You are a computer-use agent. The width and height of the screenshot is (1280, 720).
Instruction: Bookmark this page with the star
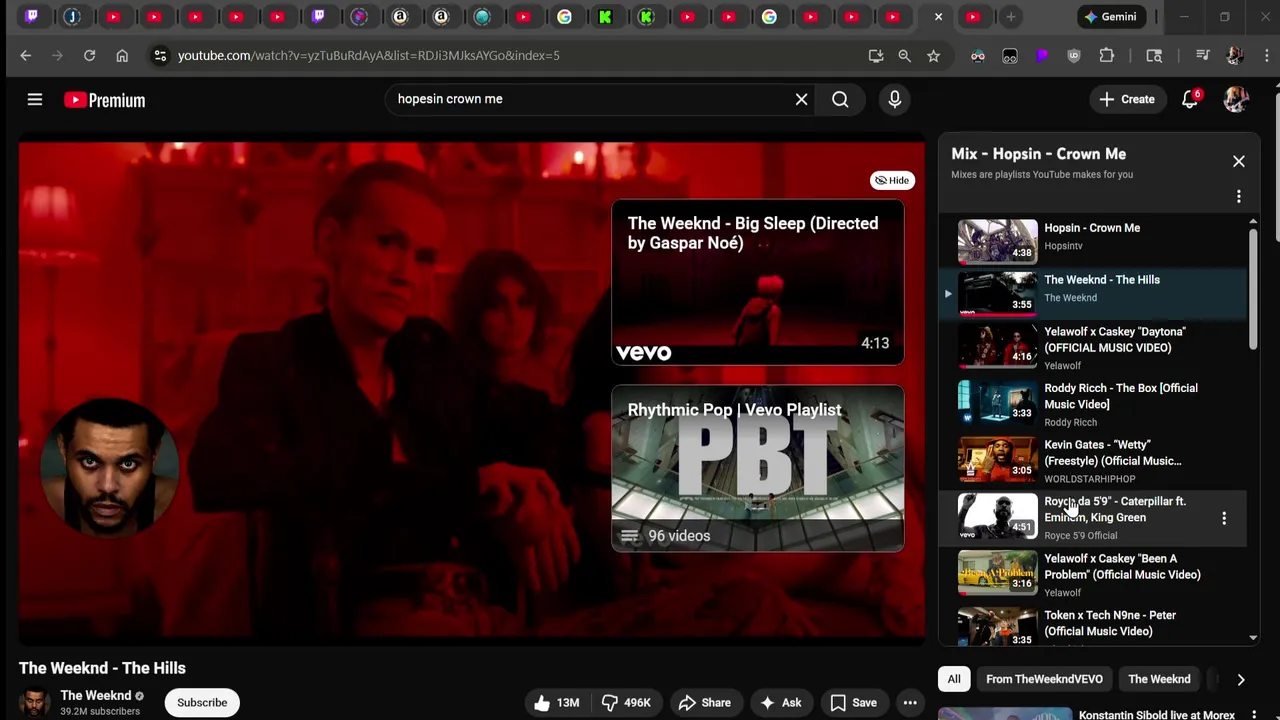click(x=933, y=56)
